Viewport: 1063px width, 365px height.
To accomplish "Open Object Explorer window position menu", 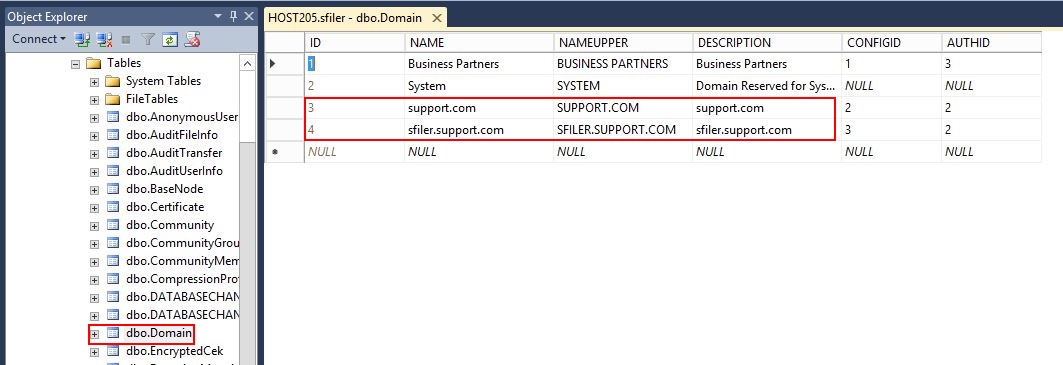I will tap(218, 16).
